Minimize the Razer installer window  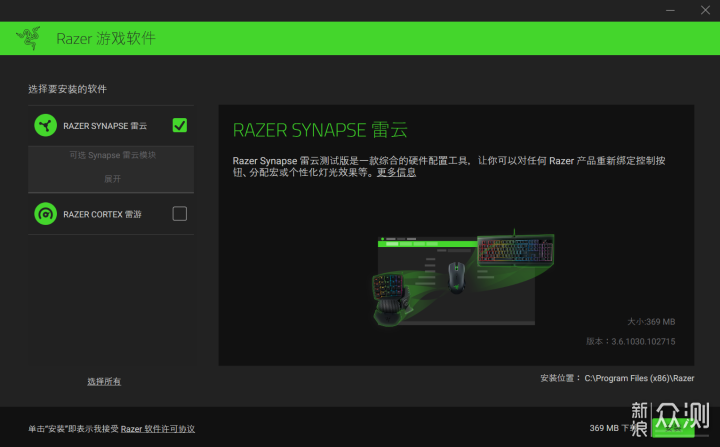tap(670, 10)
